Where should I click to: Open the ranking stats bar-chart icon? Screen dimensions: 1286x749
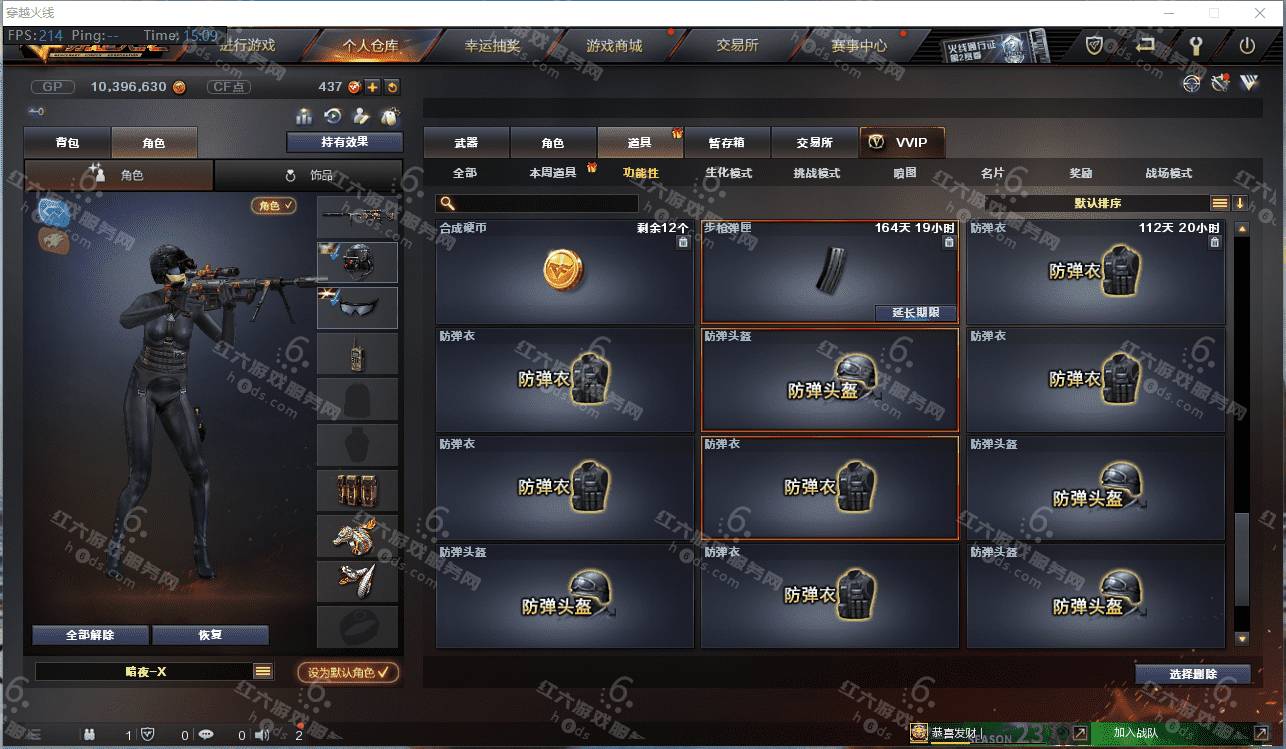coord(304,116)
